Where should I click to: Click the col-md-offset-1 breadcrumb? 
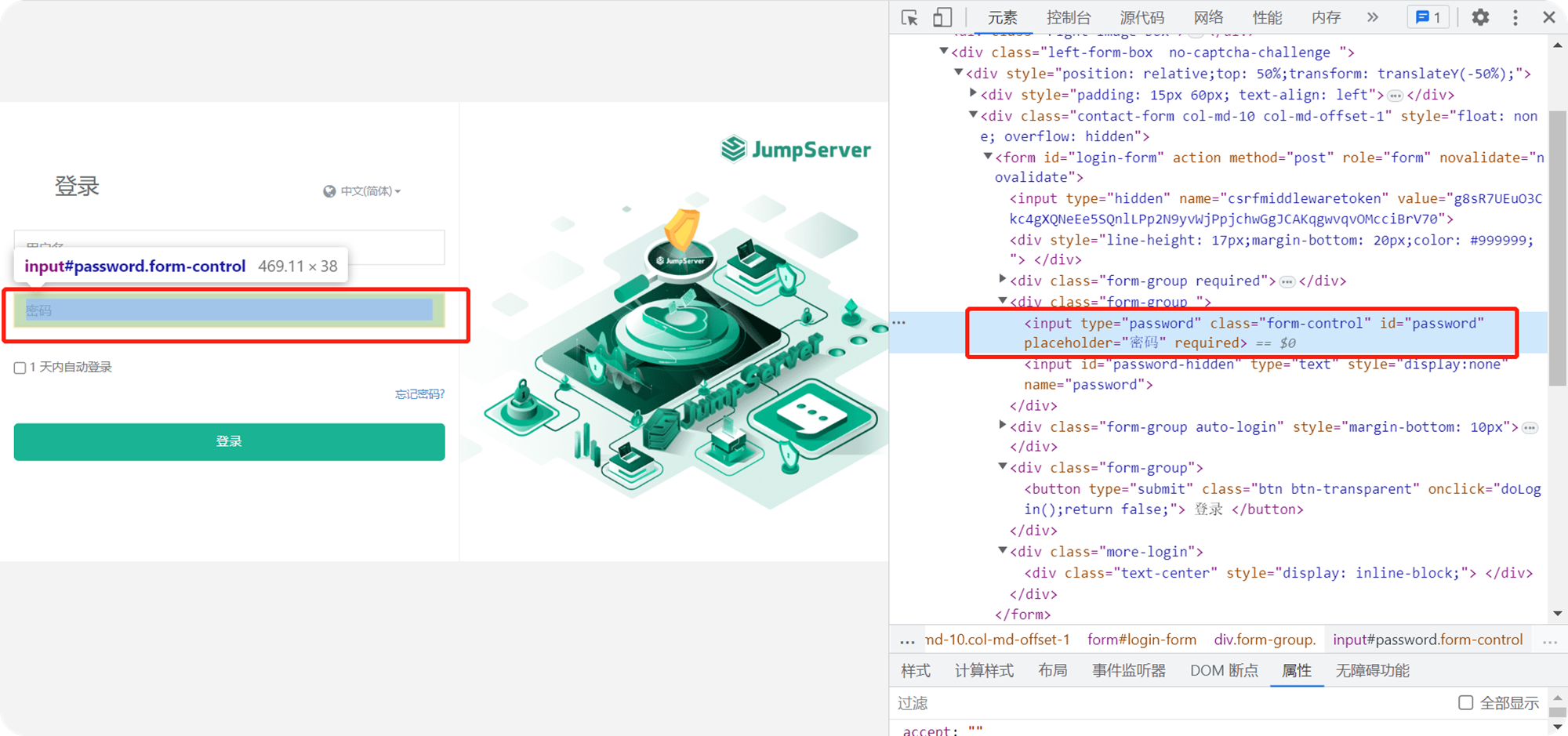pyautogui.click(x=997, y=640)
